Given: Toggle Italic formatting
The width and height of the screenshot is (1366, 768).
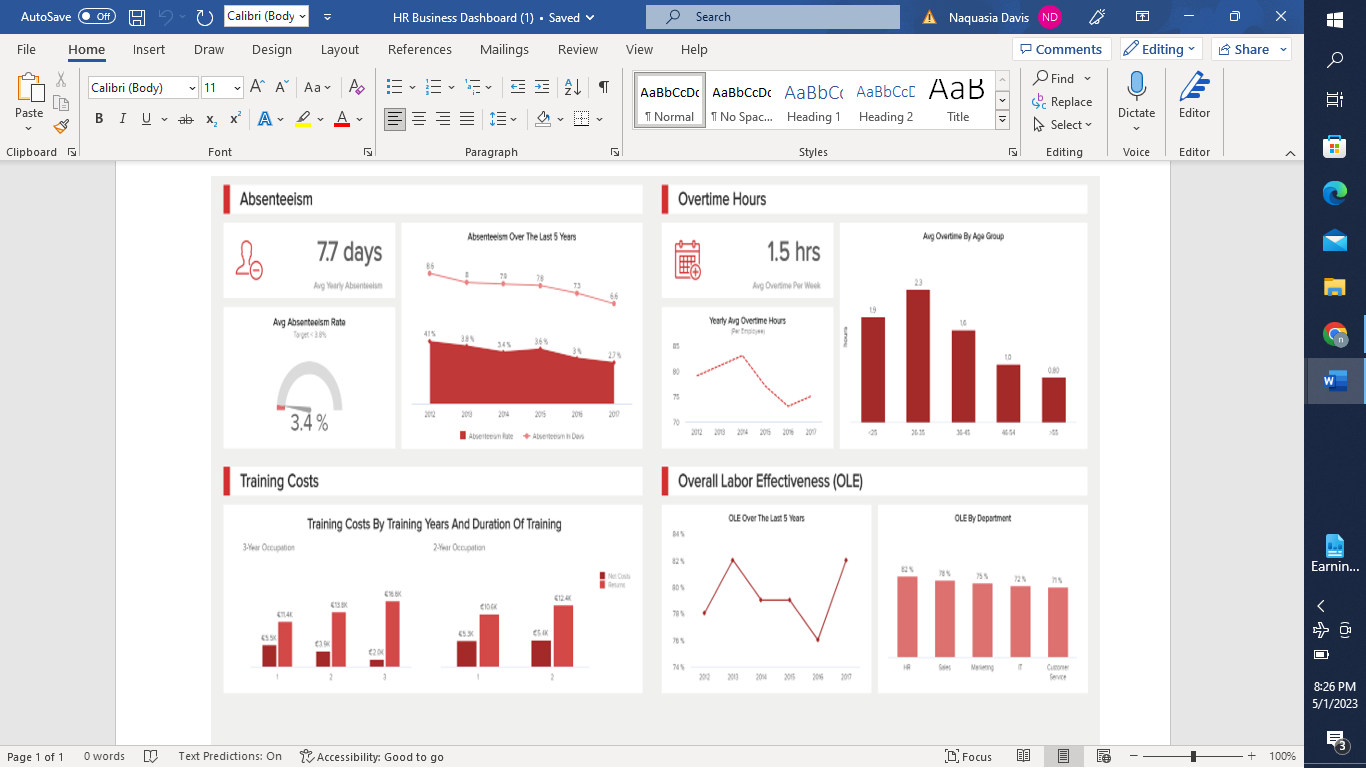Looking at the screenshot, I should [x=123, y=119].
